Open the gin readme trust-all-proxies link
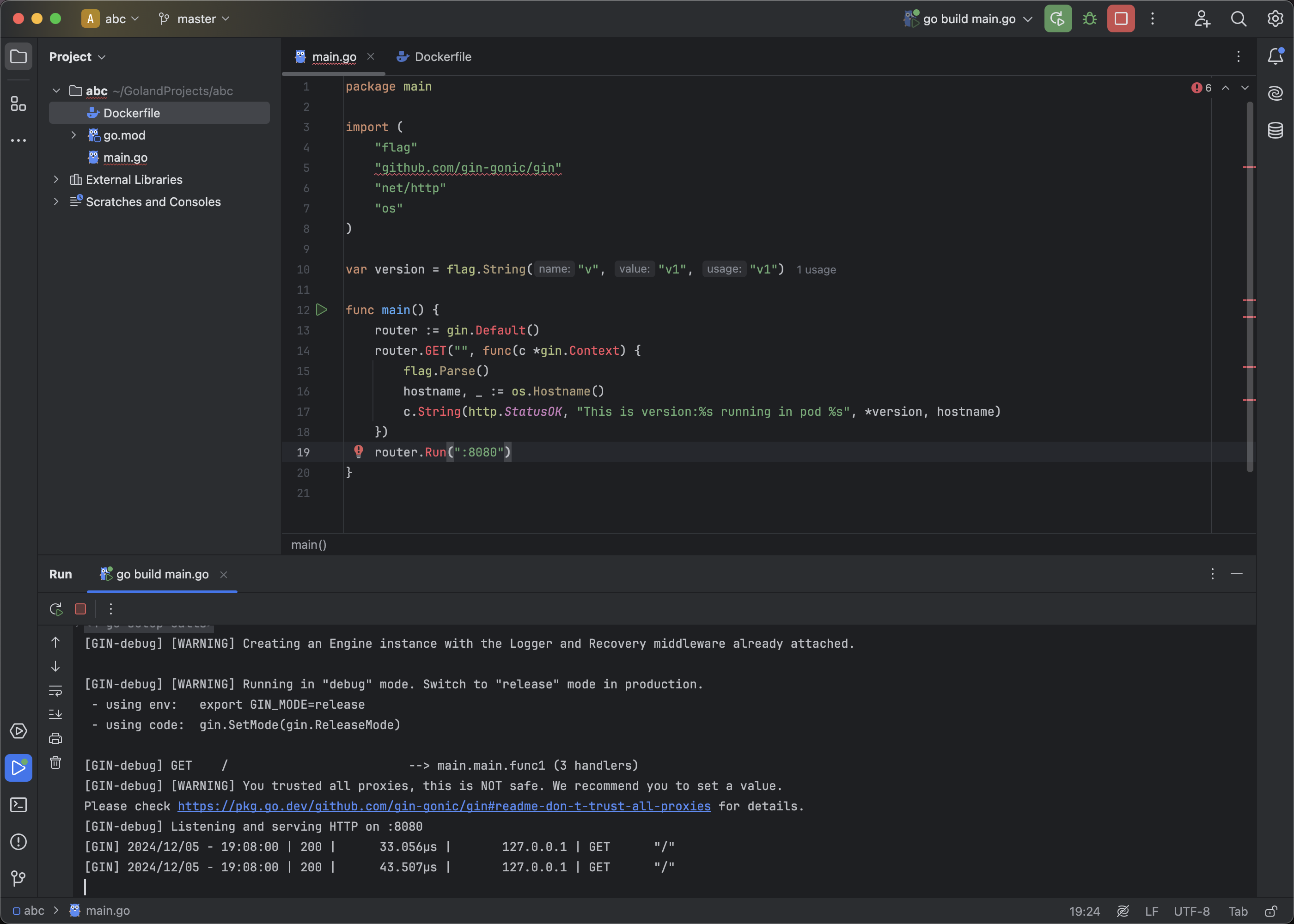The image size is (1294, 924). click(x=444, y=806)
